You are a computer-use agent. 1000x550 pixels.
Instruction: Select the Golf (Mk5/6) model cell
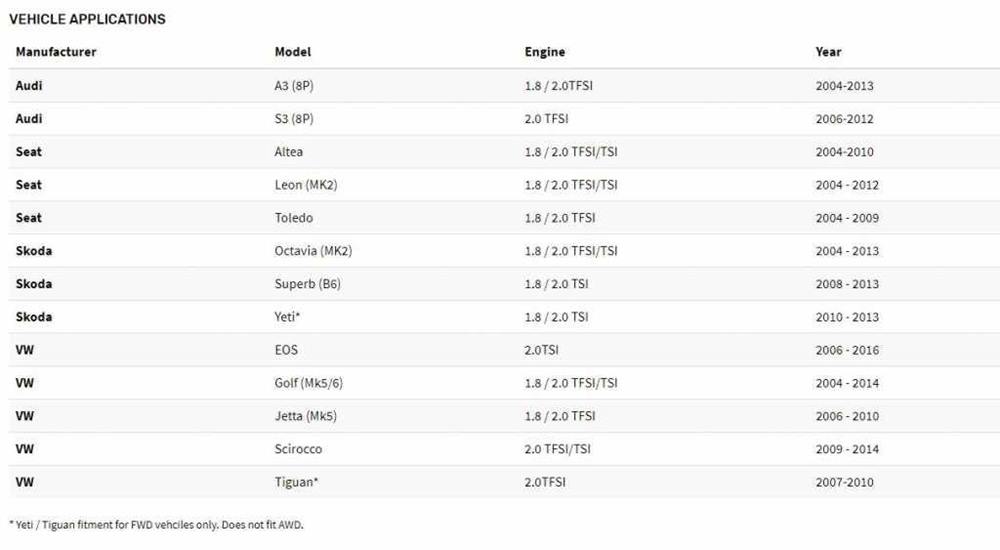[308, 383]
